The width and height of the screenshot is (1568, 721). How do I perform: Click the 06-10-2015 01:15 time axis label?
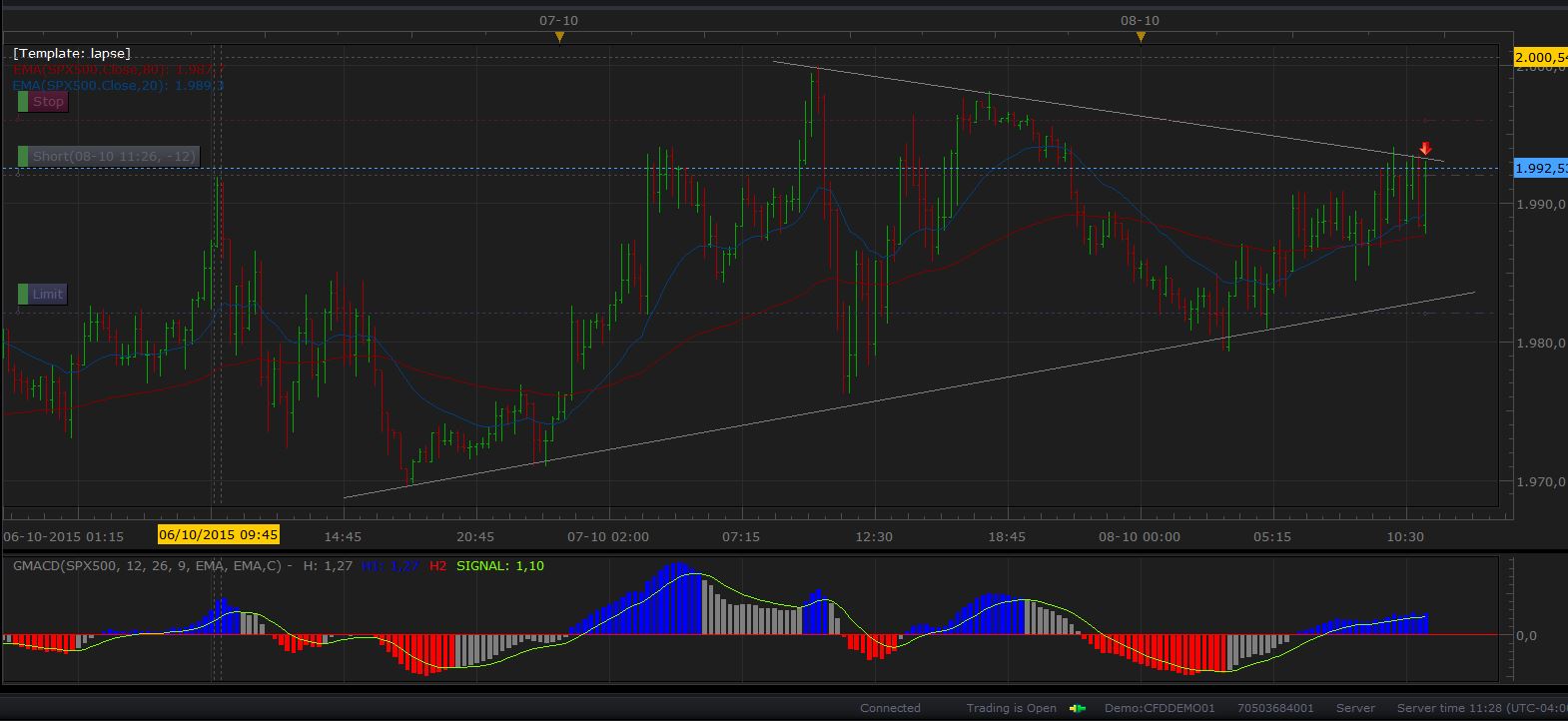tap(64, 536)
